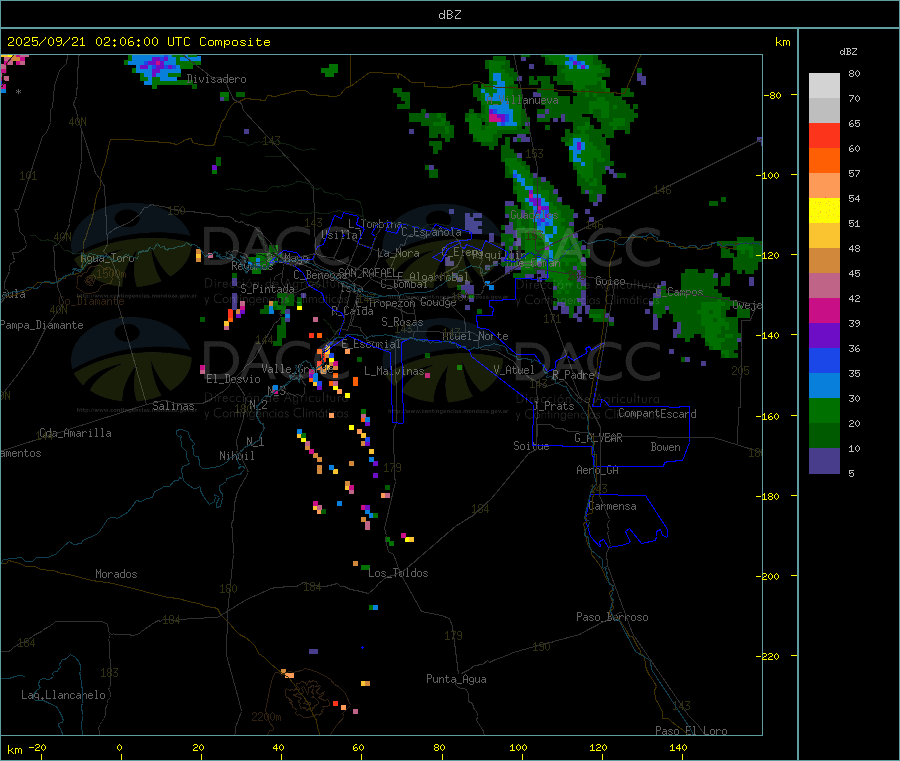This screenshot has height=761, width=900.
Task: Click the 'Bowen' map label
Action: tap(666, 447)
